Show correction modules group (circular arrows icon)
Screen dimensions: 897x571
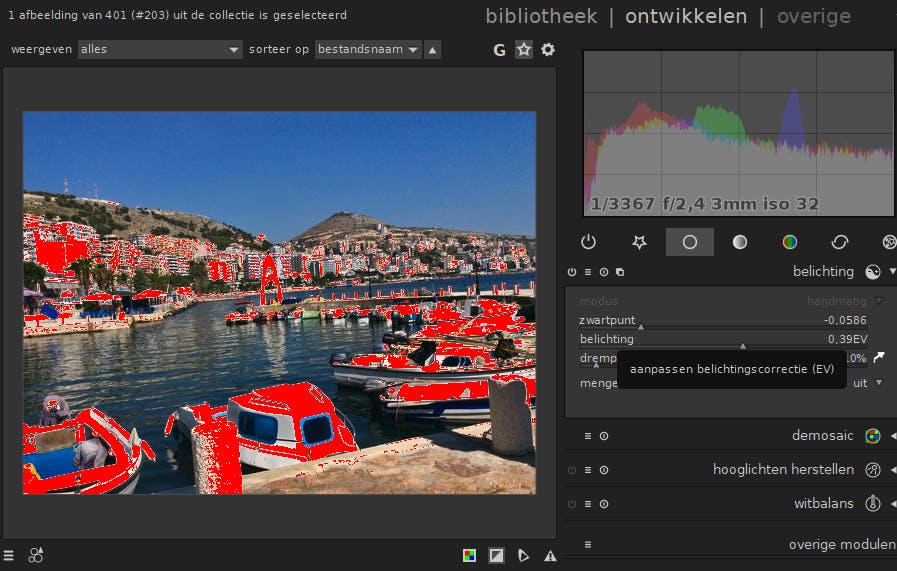click(839, 242)
